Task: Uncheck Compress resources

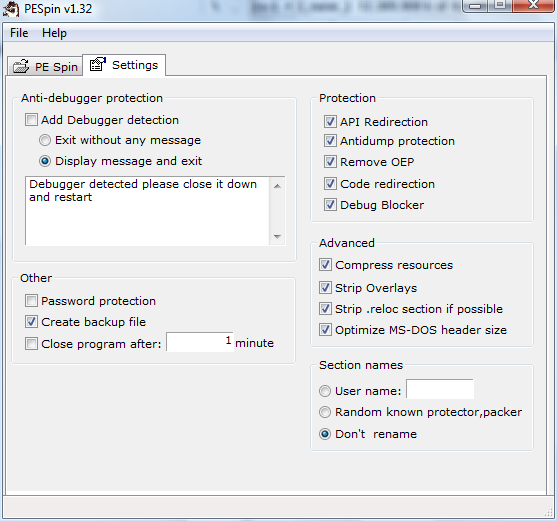Action: (x=325, y=265)
